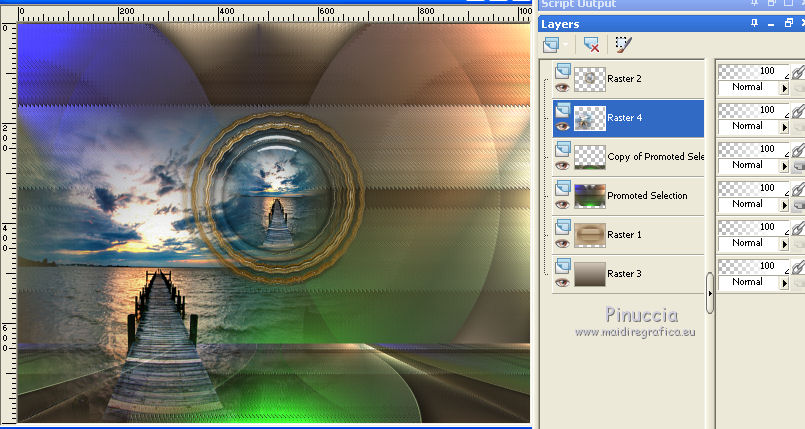Viewport: 805px width, 429px height.
Task: Click the Raster 4 layer thumbnail
Action: [589, 118]
